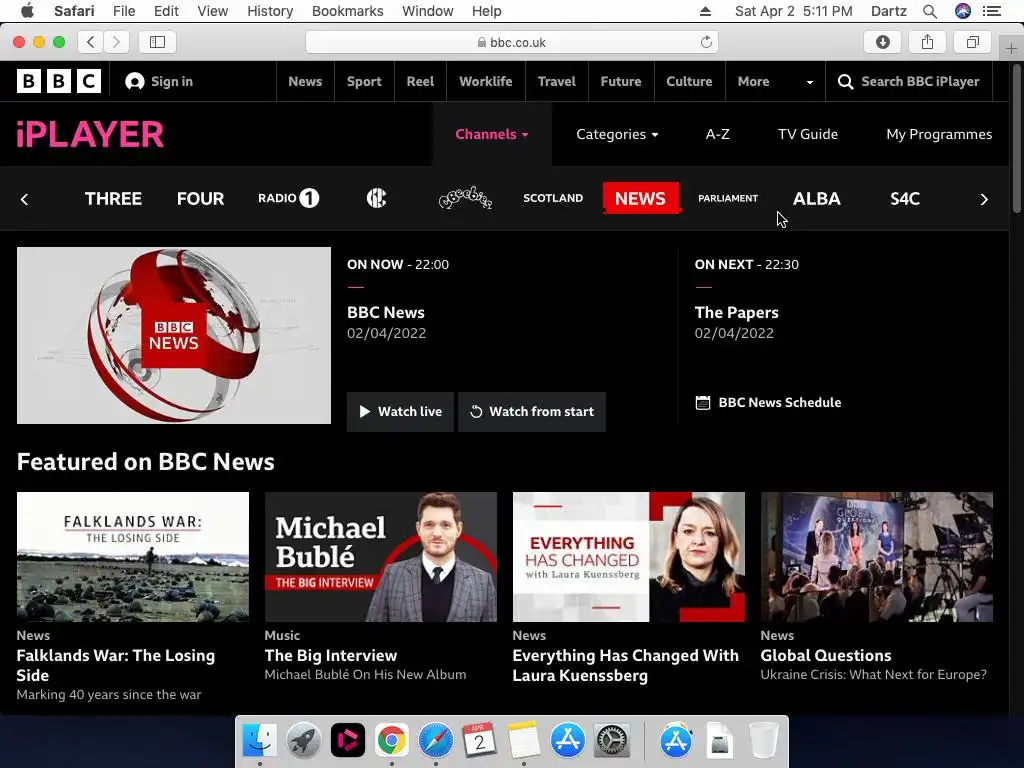This screenshot has width=1024, height=768.
Task: Show the previous channels with left arrow
Action: (x=25, y=199)
